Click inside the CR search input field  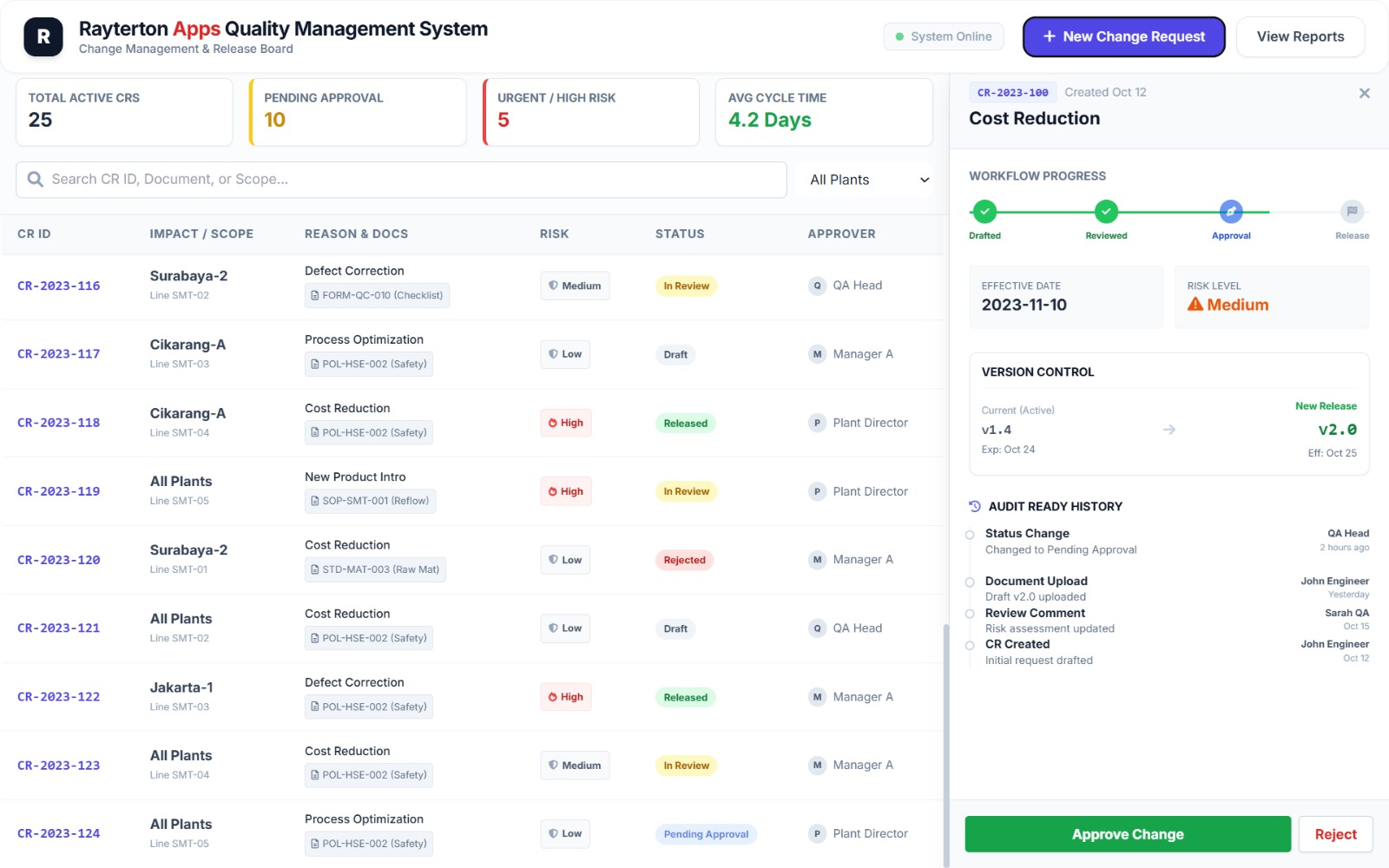pyautogui.click(x=347, y=180)
